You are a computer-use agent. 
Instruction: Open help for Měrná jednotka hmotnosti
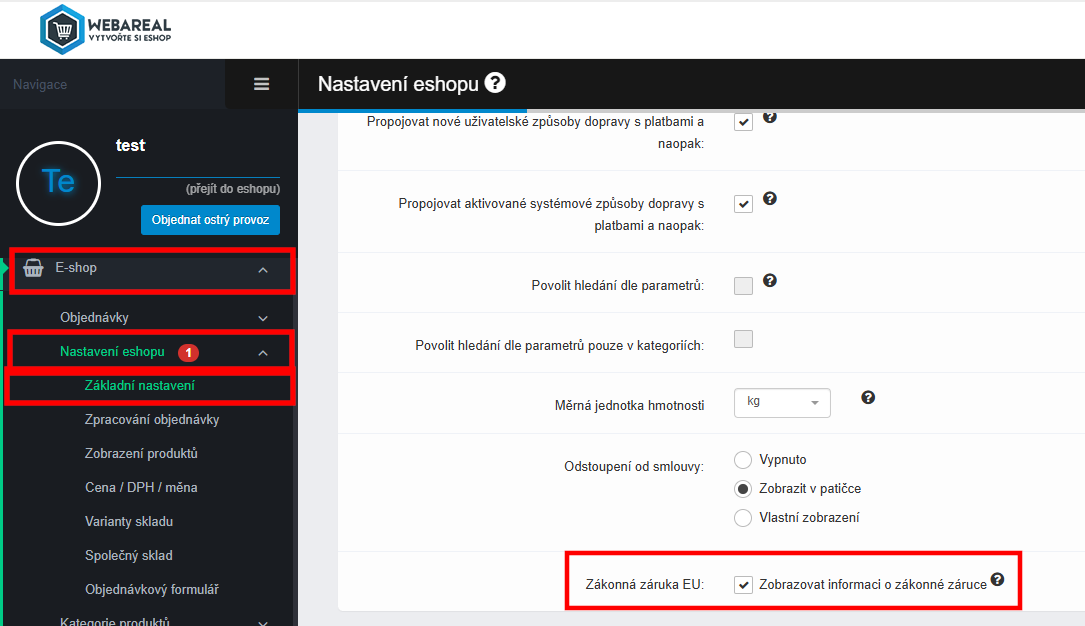pos(868,398)
